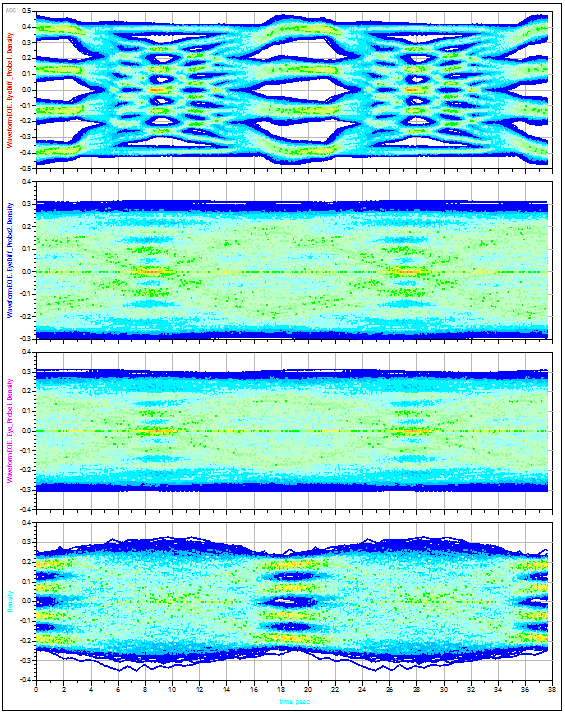Select the blue EyeDiff_Probe2.Density axis label
565x714 pixels.
(x=10, y=260)
